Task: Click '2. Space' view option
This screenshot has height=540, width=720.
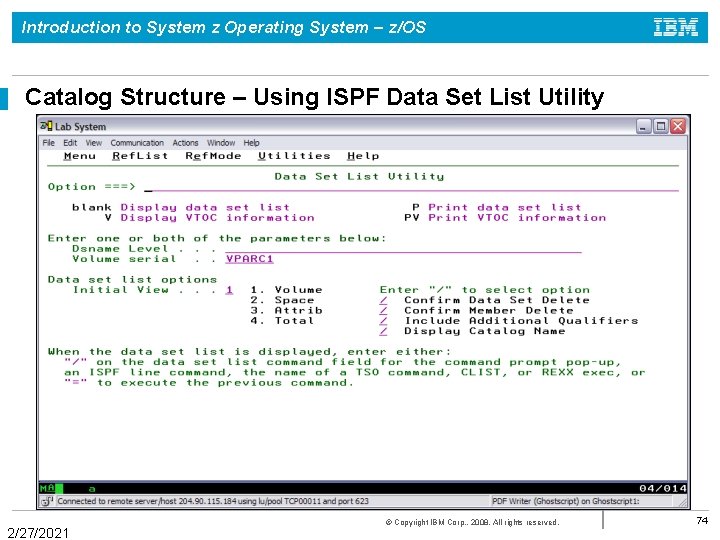Action: coord(282,300)
